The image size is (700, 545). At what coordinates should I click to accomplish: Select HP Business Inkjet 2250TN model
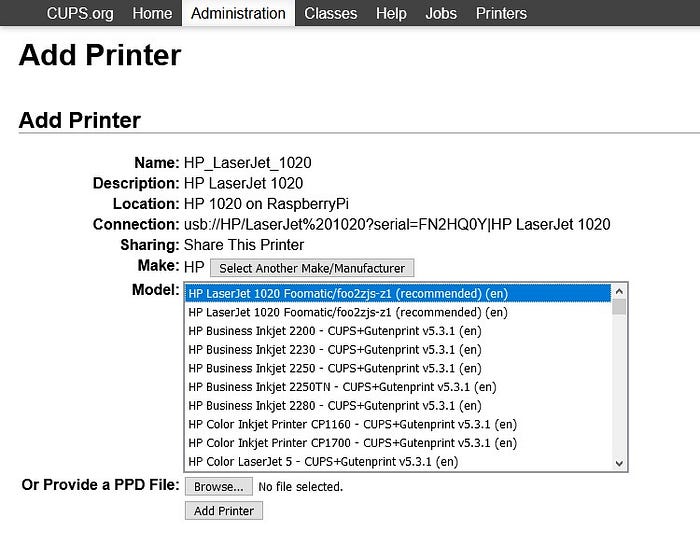tap(398, 387)
